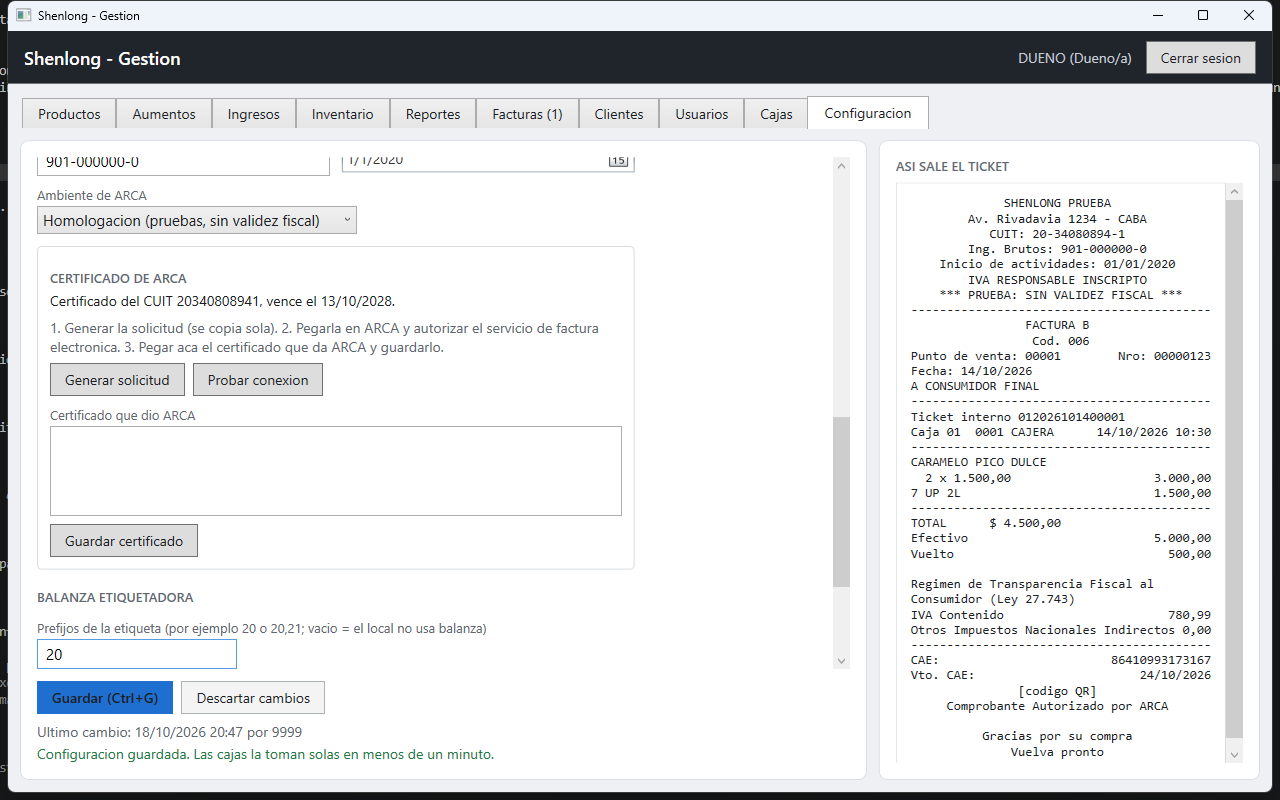Click the down arrow of the configuration form scrollbar
Viewport: 1280px width, 800px height.
[x=841, y=660]
